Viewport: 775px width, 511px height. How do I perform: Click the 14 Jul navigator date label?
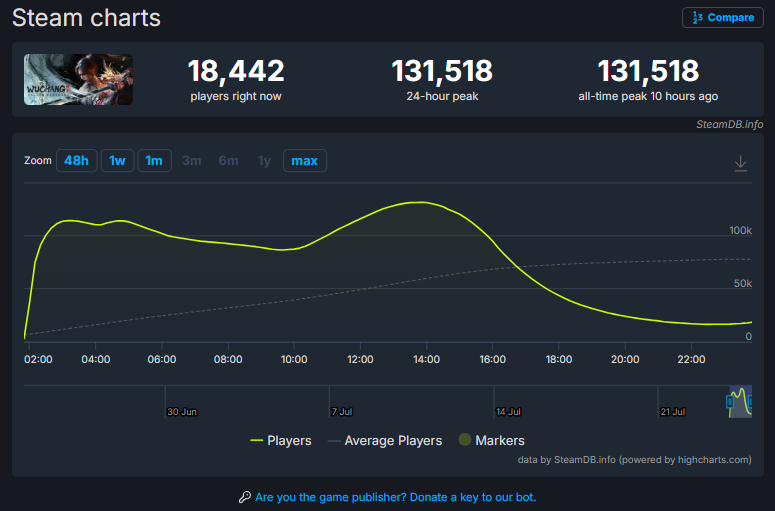pos(508,412)
